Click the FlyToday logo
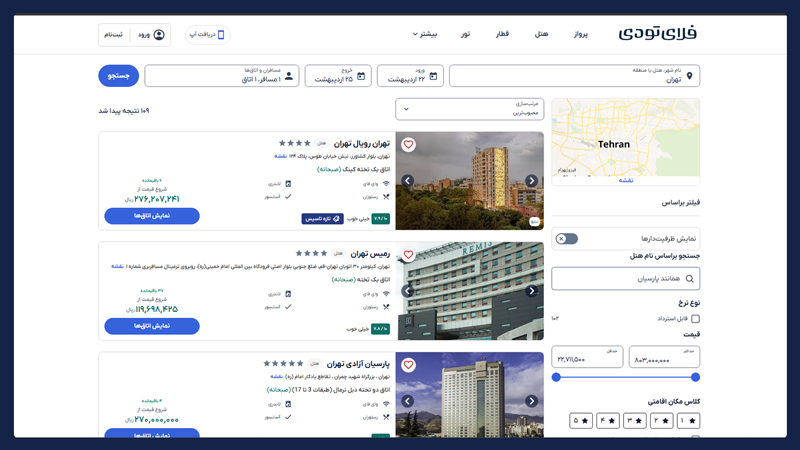This screenshot has width=800, height=450. pos(657,34)
